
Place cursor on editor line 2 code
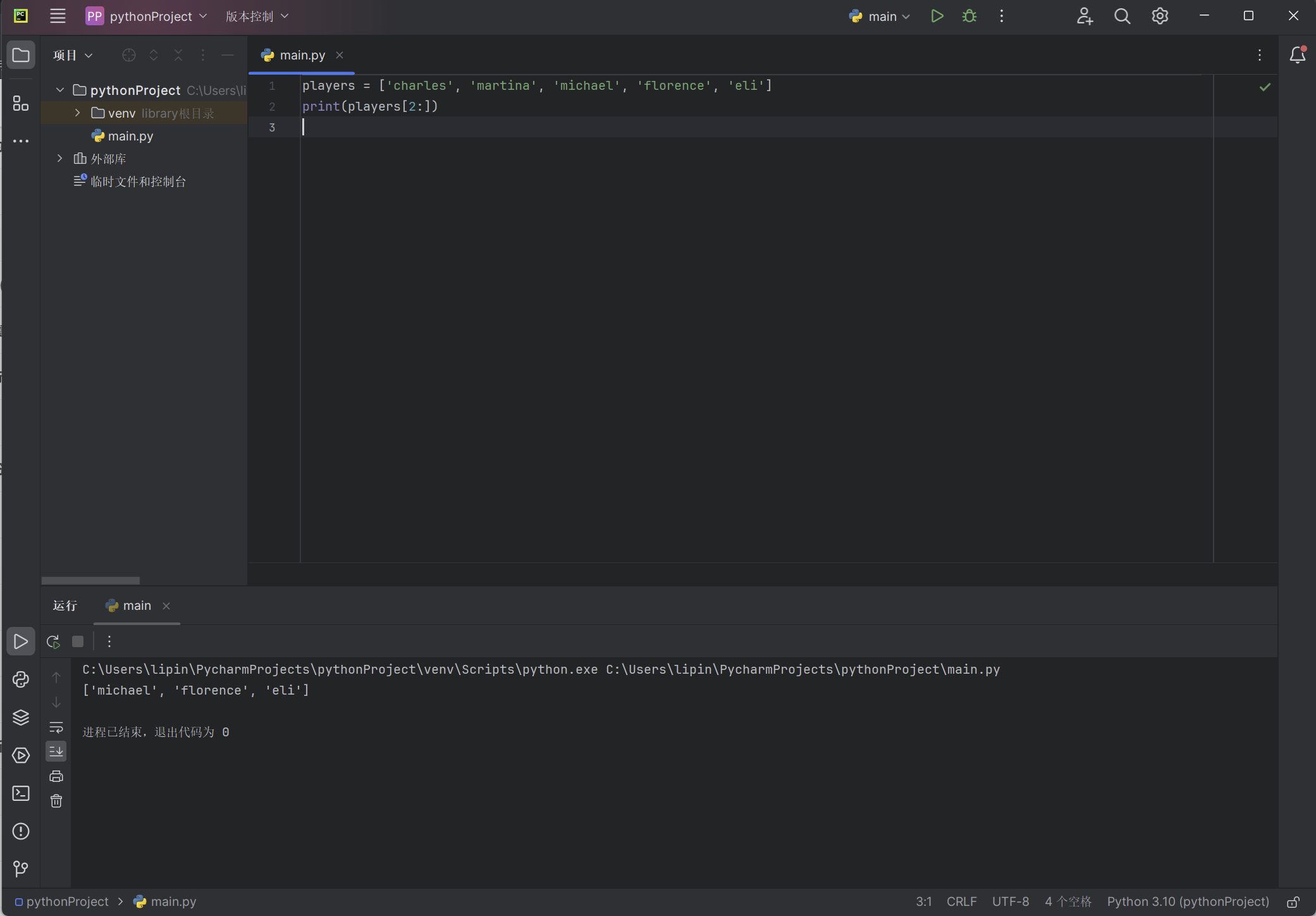point(370,106)
